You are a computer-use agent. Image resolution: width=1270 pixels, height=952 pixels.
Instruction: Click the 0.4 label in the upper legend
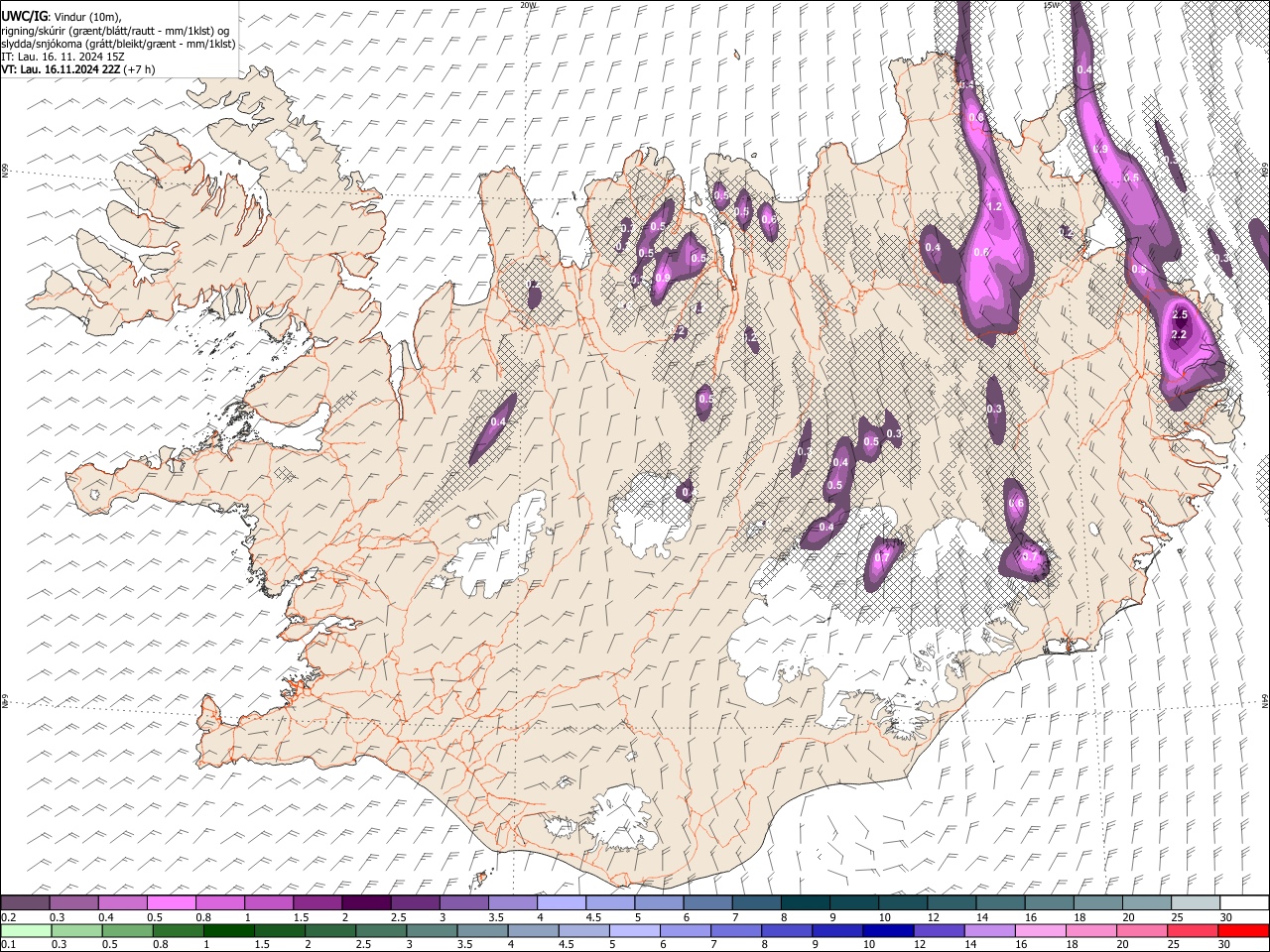click(x=105, y=917)
